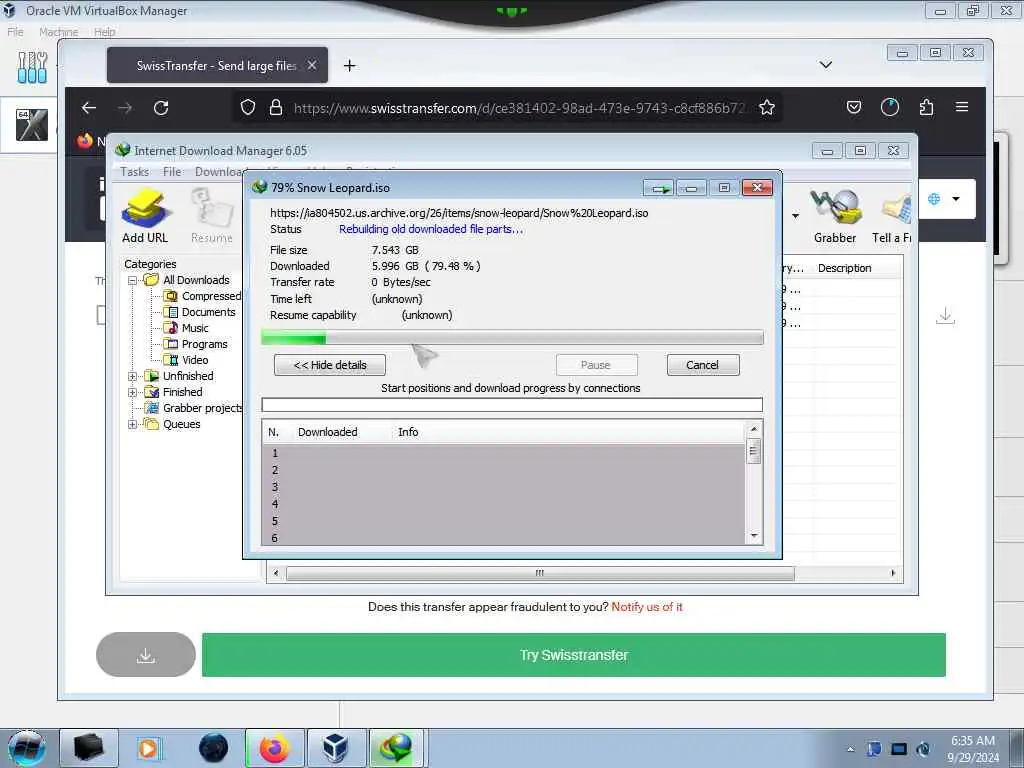Open the File menu in IDM

tap(172, 172)
